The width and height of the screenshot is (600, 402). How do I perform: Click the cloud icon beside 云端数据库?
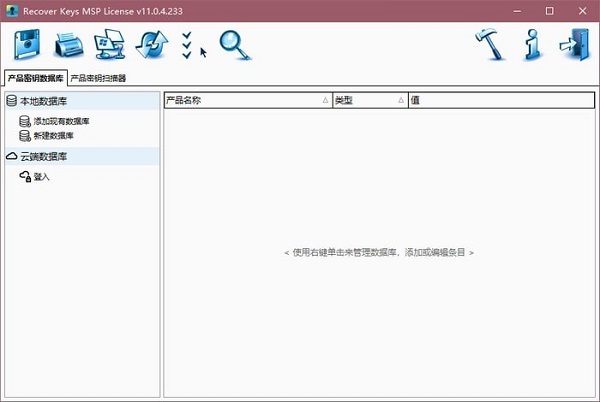(x=11, y=156)
